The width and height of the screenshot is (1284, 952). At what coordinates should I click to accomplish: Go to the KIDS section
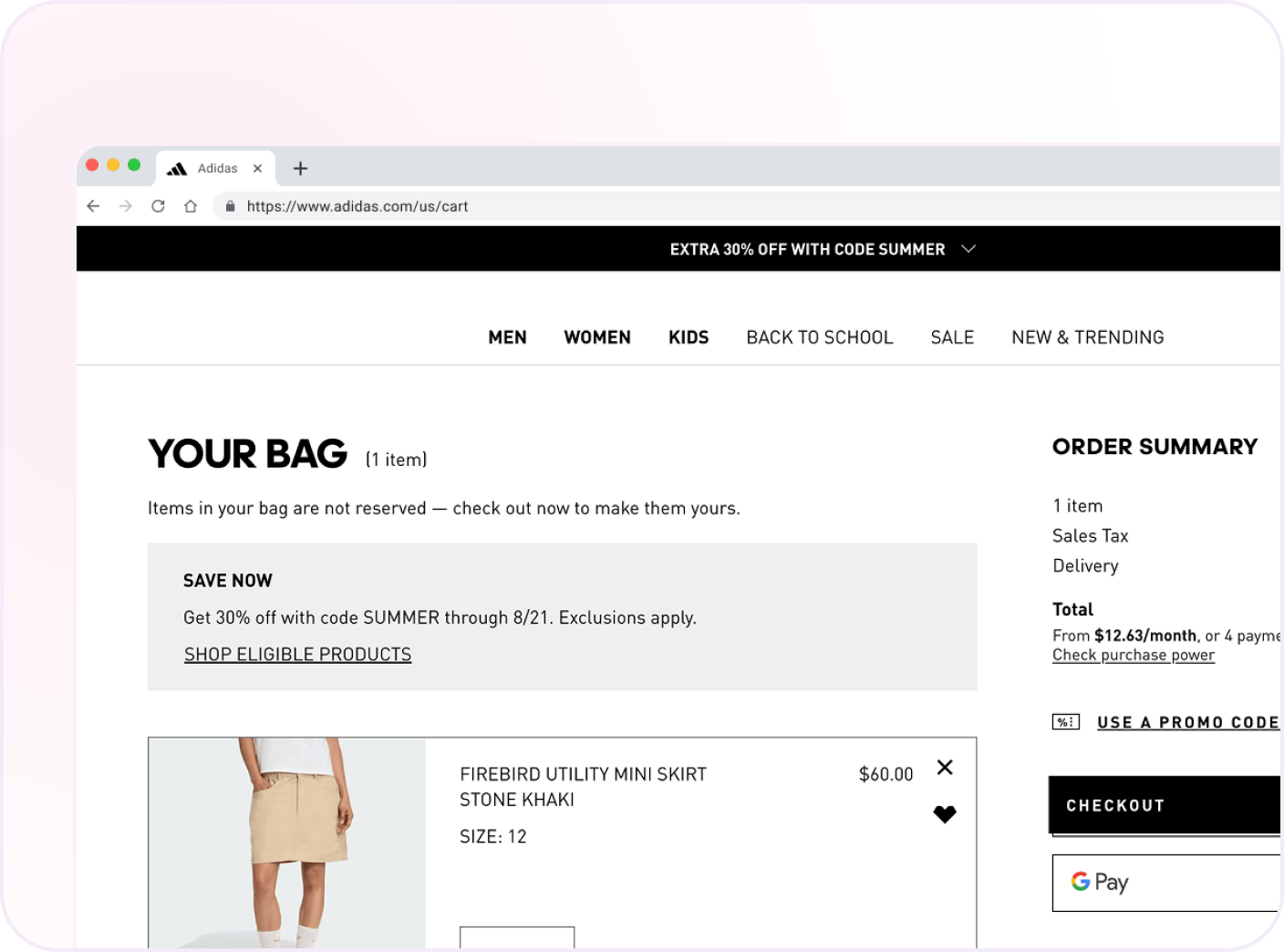(x=689, y=337)
